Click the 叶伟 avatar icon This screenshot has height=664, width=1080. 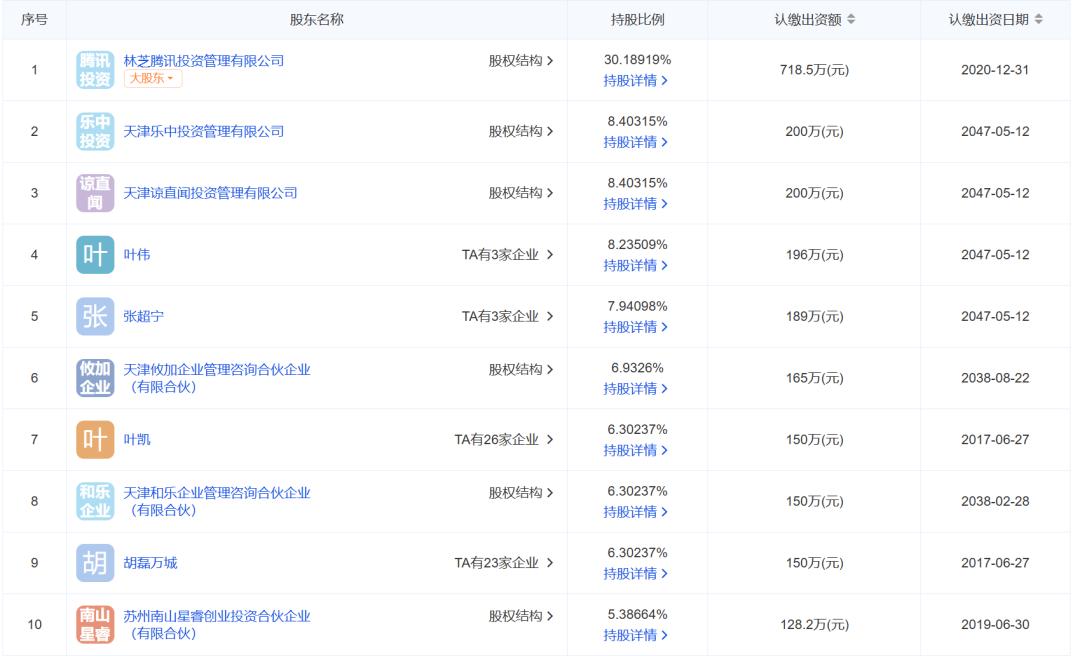point(95,255)
